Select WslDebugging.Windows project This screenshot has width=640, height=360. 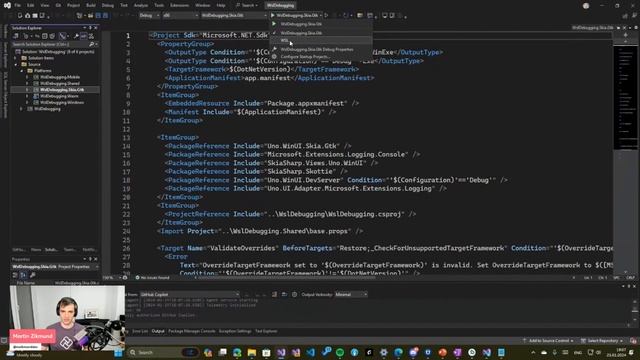[x=62, y=102]
